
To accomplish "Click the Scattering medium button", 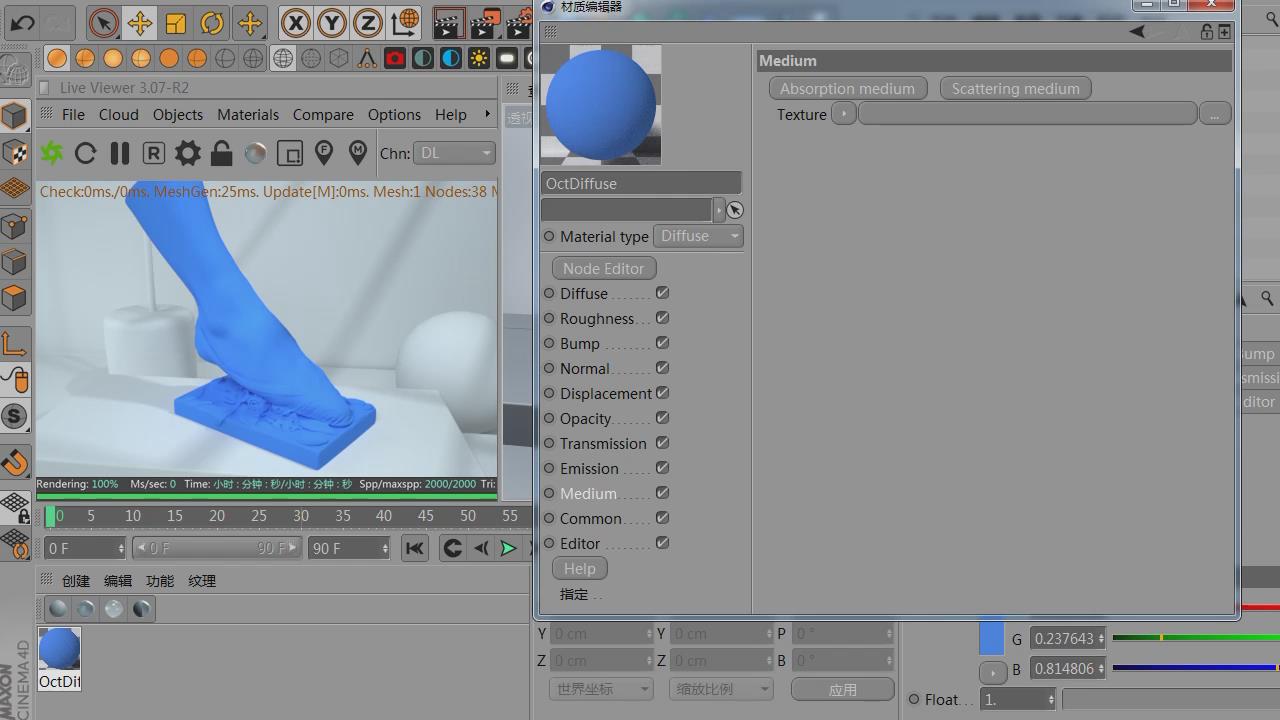I will click(1015, 89).
